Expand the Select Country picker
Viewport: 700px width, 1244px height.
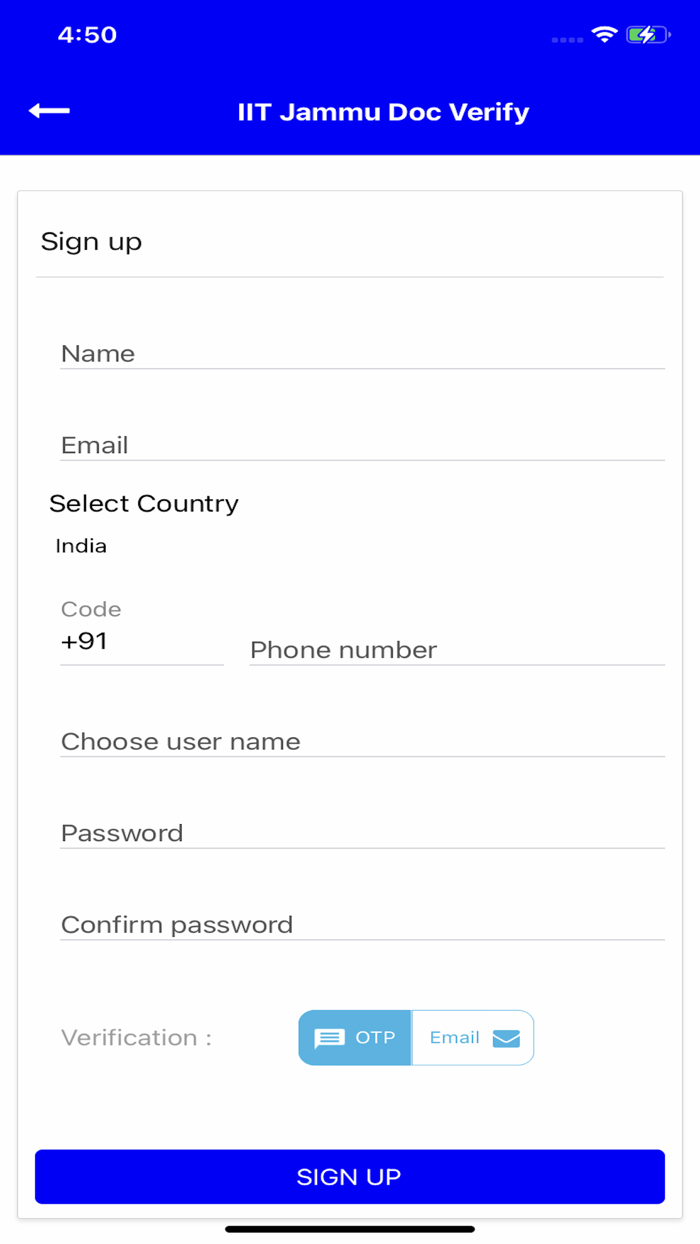tap(143, 504)
